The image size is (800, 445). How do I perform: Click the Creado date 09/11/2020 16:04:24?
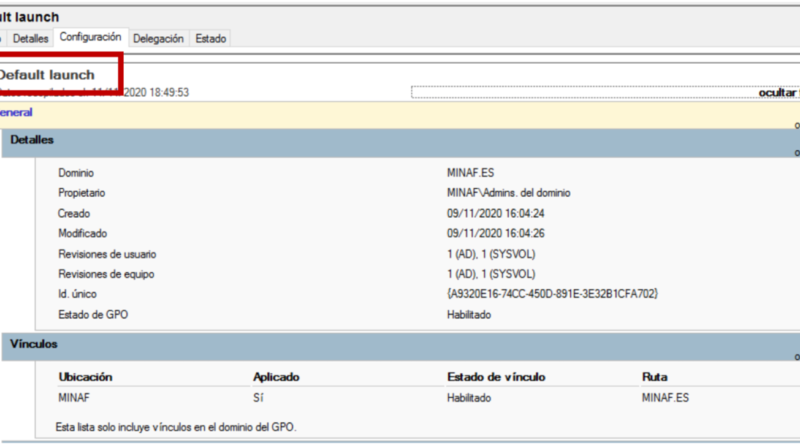point(495,213)
